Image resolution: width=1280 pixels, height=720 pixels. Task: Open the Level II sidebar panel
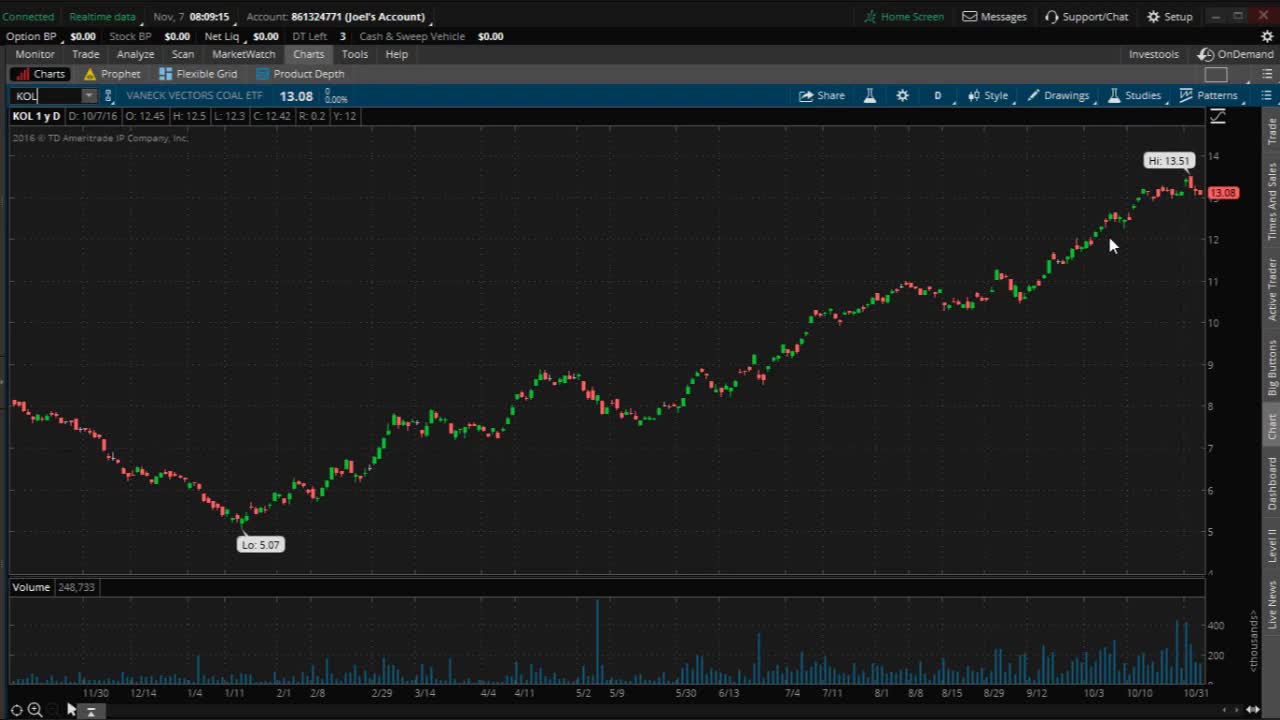pos(1272,545)
